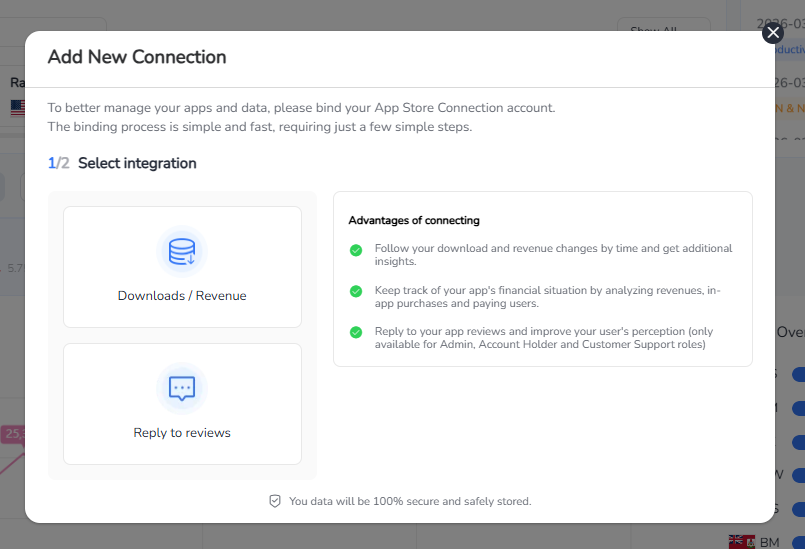Select the Downloads / Revenue label
Viewport: 805px width, 549px height.
(182, 296)
